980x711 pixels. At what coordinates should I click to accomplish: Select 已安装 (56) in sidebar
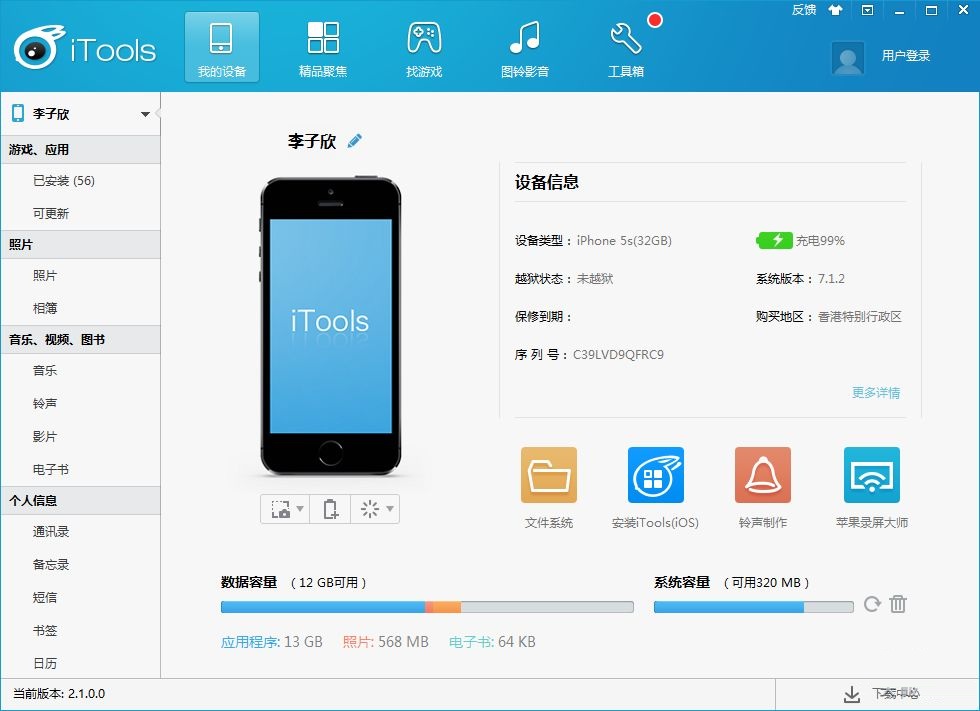click(x=64, y=181)
